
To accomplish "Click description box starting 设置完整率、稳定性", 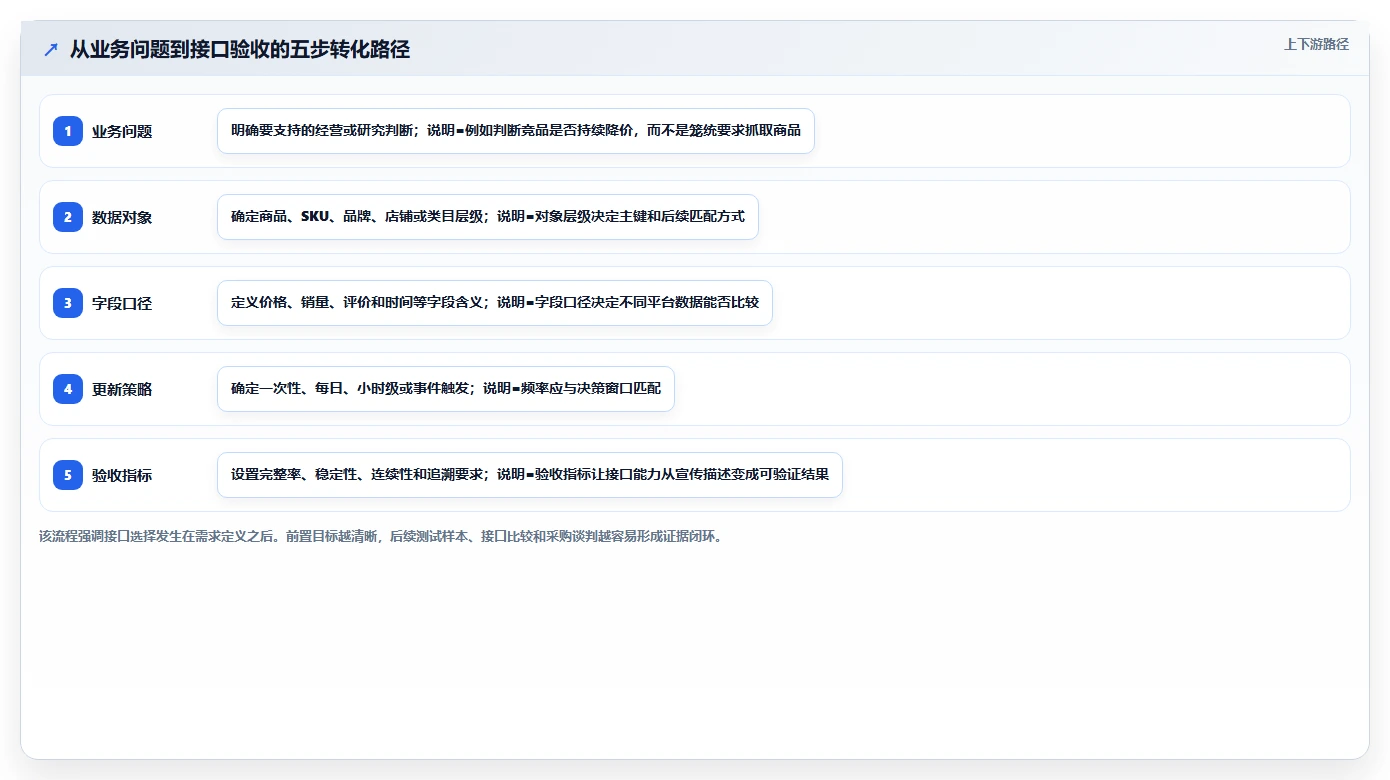I will coord(530,475).
